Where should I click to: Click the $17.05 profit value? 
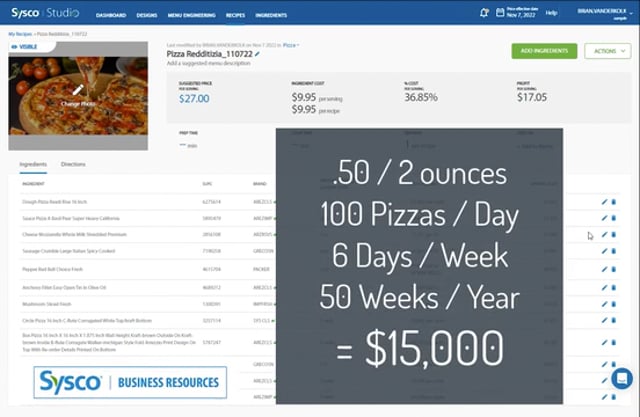tap(531, 97)
